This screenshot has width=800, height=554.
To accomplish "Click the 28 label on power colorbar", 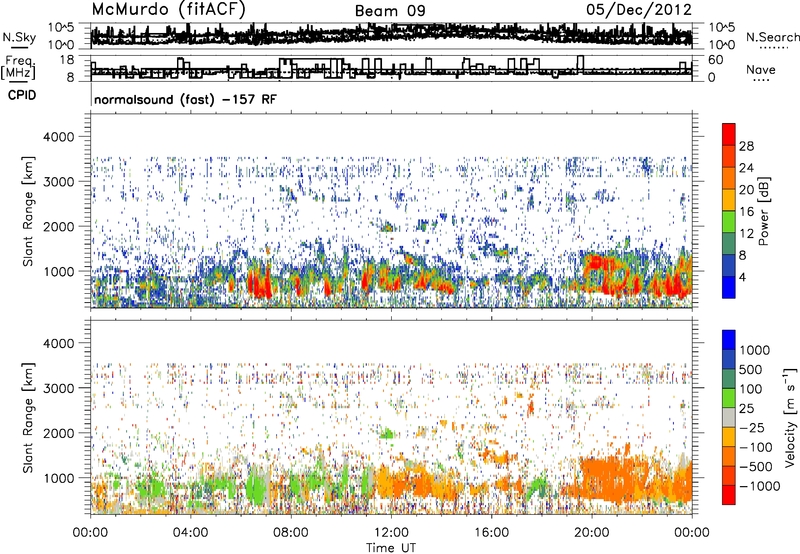I will point(746,146).
